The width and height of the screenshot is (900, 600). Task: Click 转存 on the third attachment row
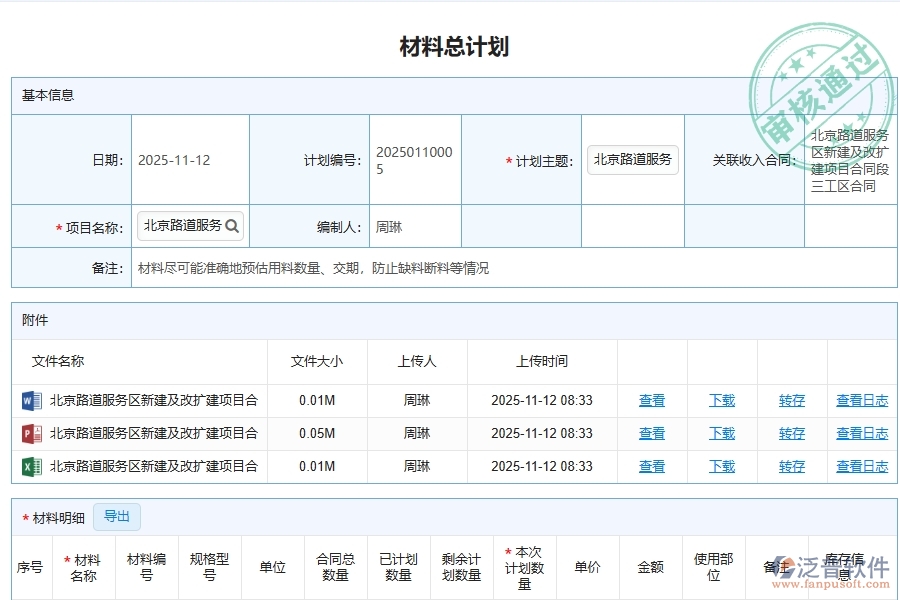(x=790, y=466)
